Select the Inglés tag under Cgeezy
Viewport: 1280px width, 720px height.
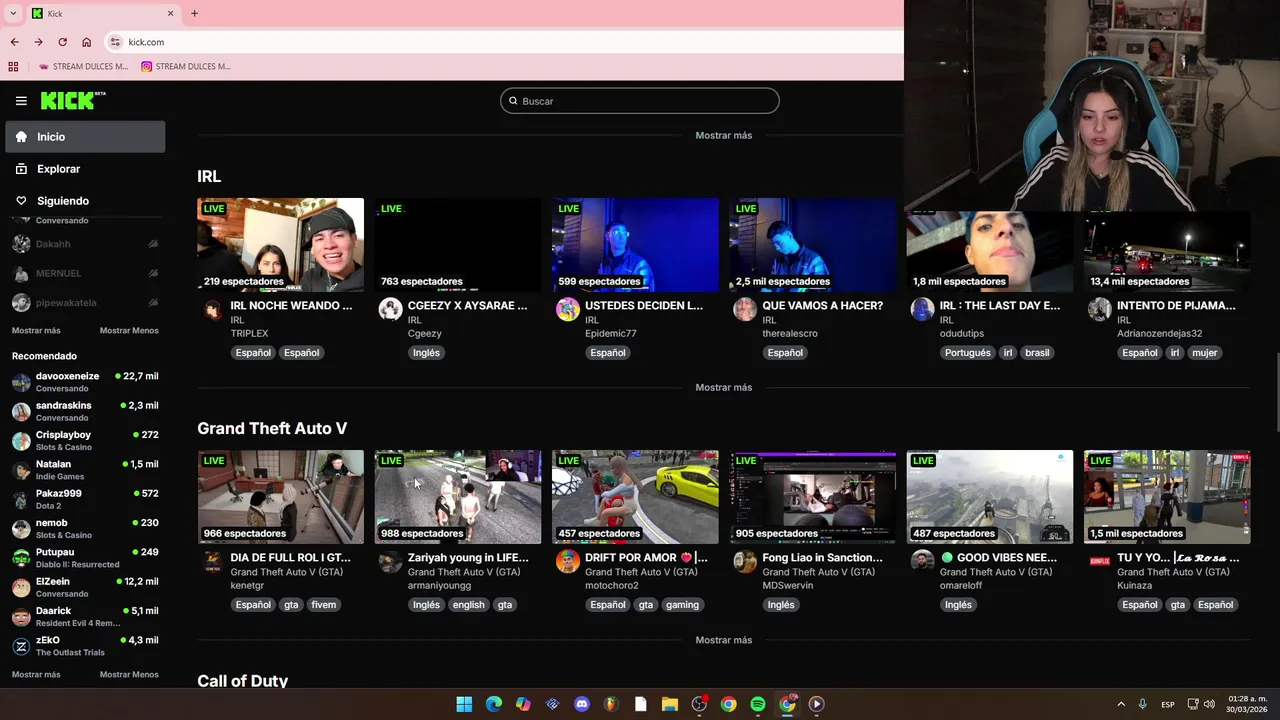426,353
